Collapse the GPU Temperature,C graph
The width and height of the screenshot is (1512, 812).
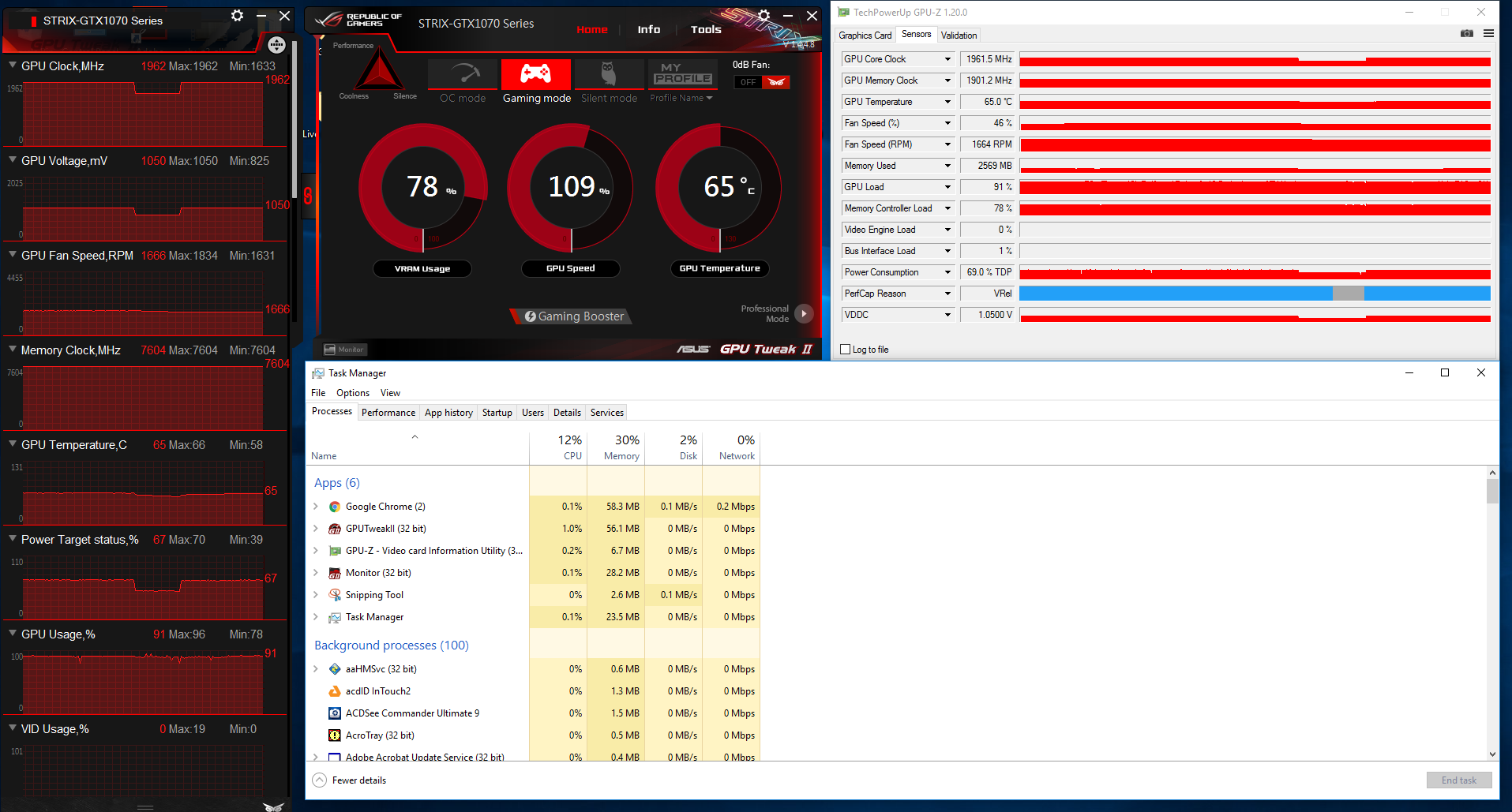coord(13,444)
